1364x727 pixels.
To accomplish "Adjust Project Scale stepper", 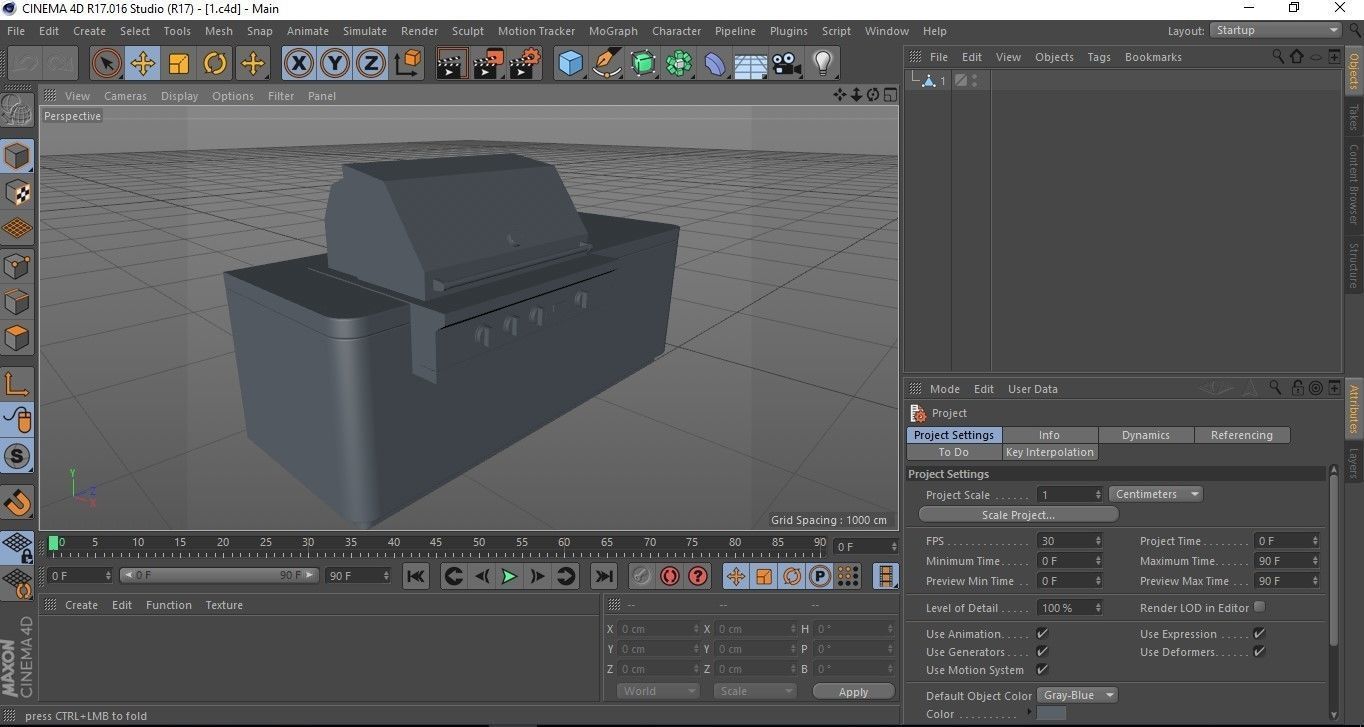I will [1098, 494].
